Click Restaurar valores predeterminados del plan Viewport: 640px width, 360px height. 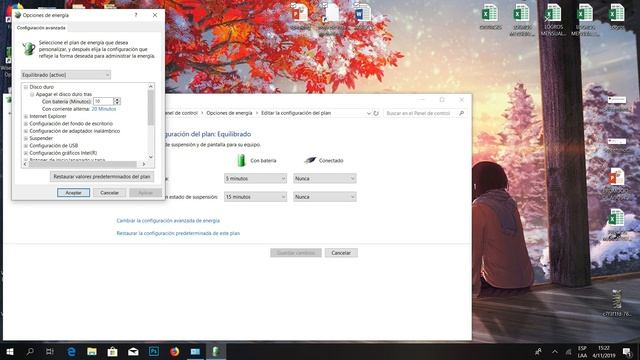102,176
